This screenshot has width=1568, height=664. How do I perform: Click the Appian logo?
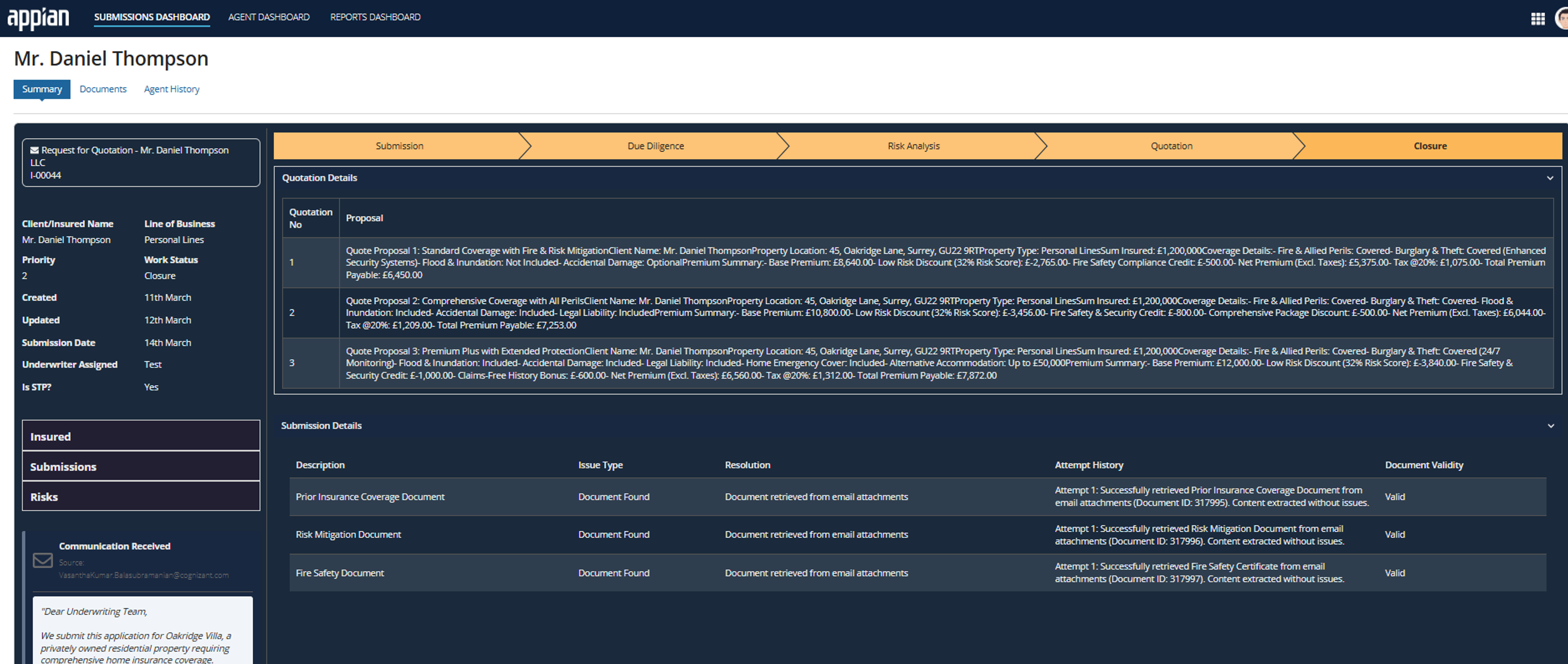(x=38, y=18)
